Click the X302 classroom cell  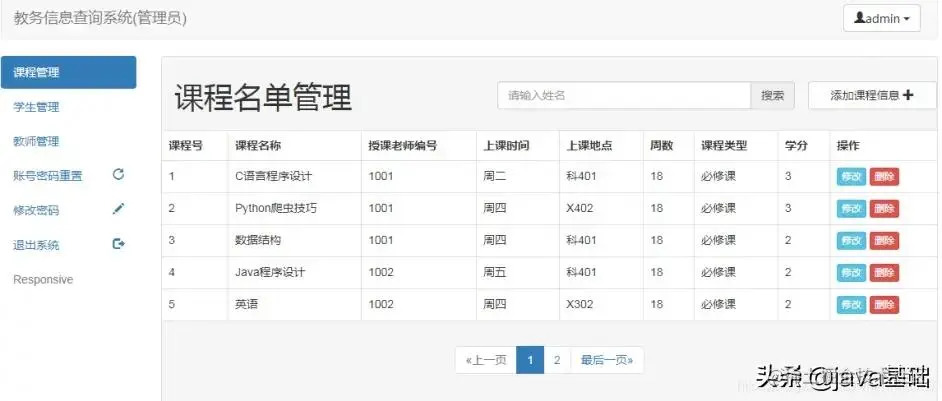(x=579, y=304)
